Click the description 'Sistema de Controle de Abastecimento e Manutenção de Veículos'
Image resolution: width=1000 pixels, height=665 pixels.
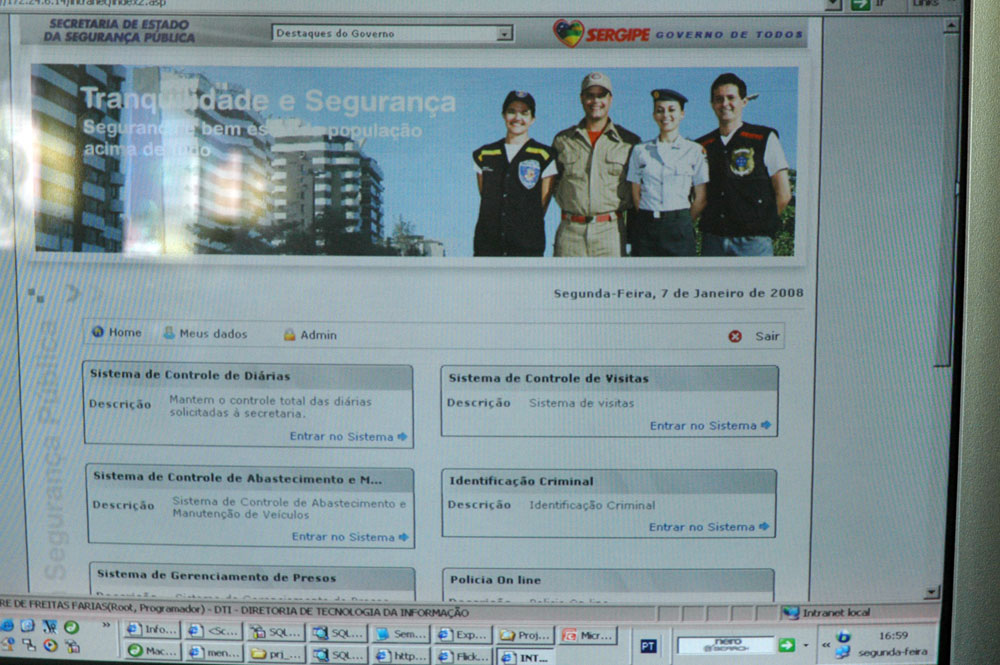pyautogui.click(x=289, y=508)
